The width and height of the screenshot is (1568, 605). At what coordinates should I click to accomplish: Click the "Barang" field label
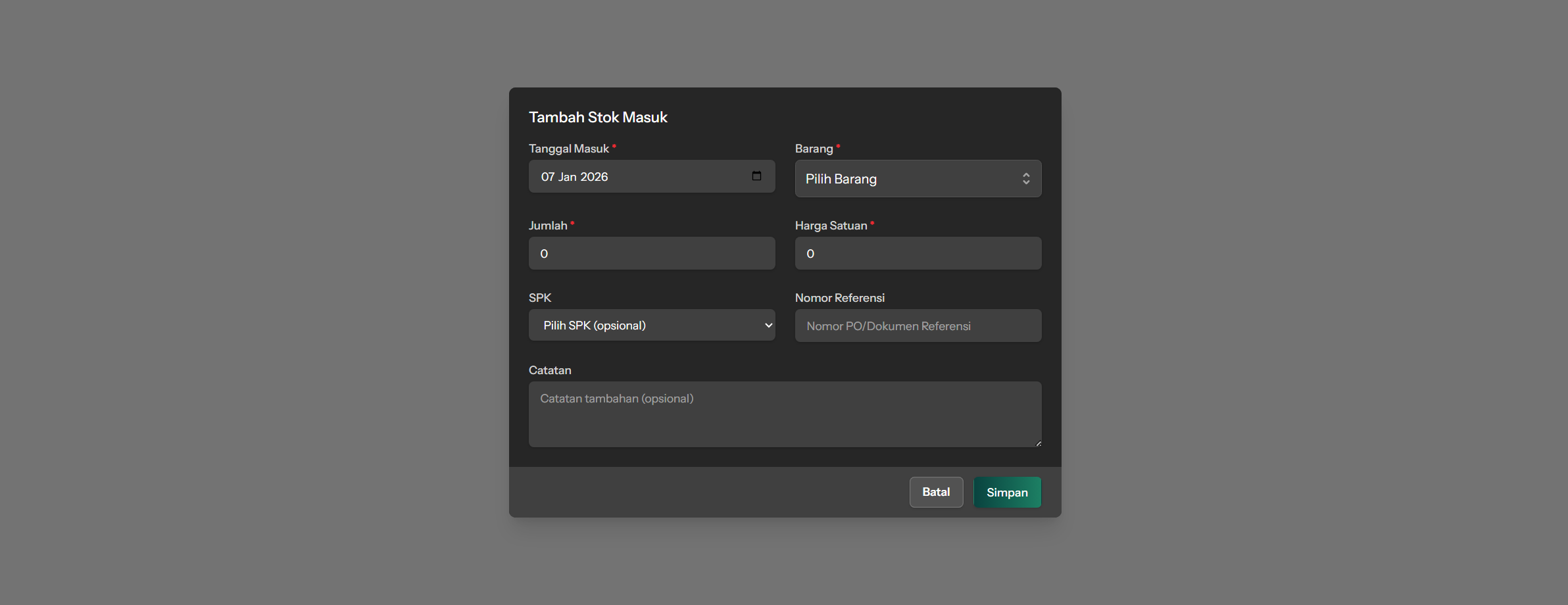click(x=814, y=149)
